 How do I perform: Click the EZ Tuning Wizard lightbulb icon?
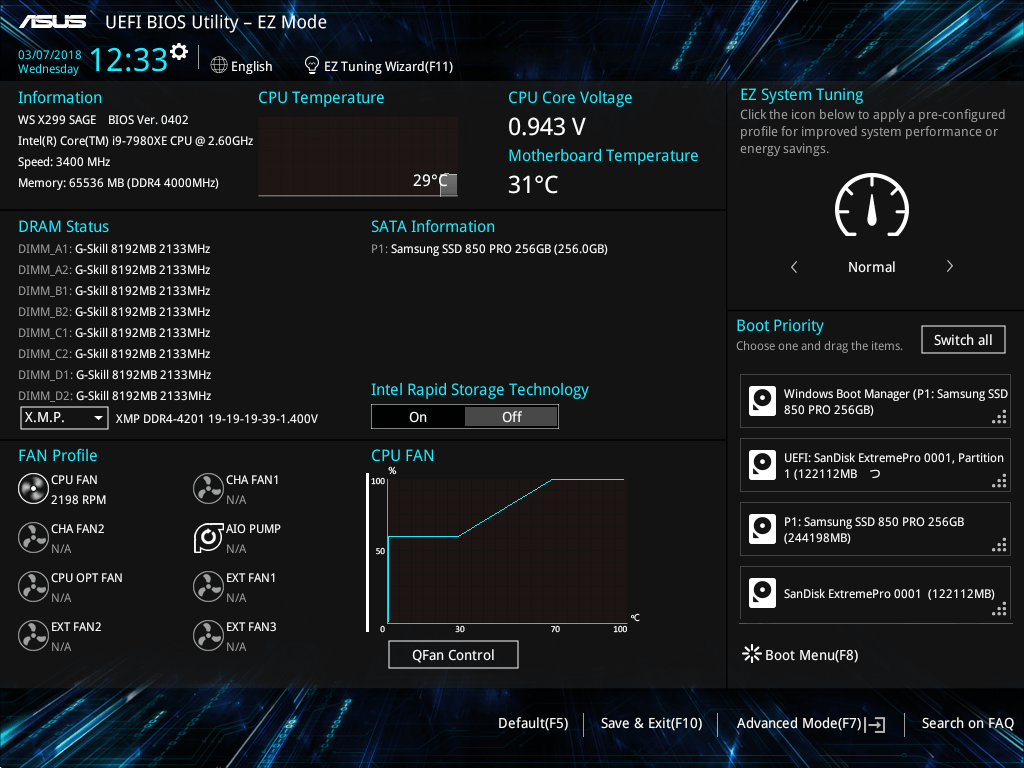(x=312, y=65)
